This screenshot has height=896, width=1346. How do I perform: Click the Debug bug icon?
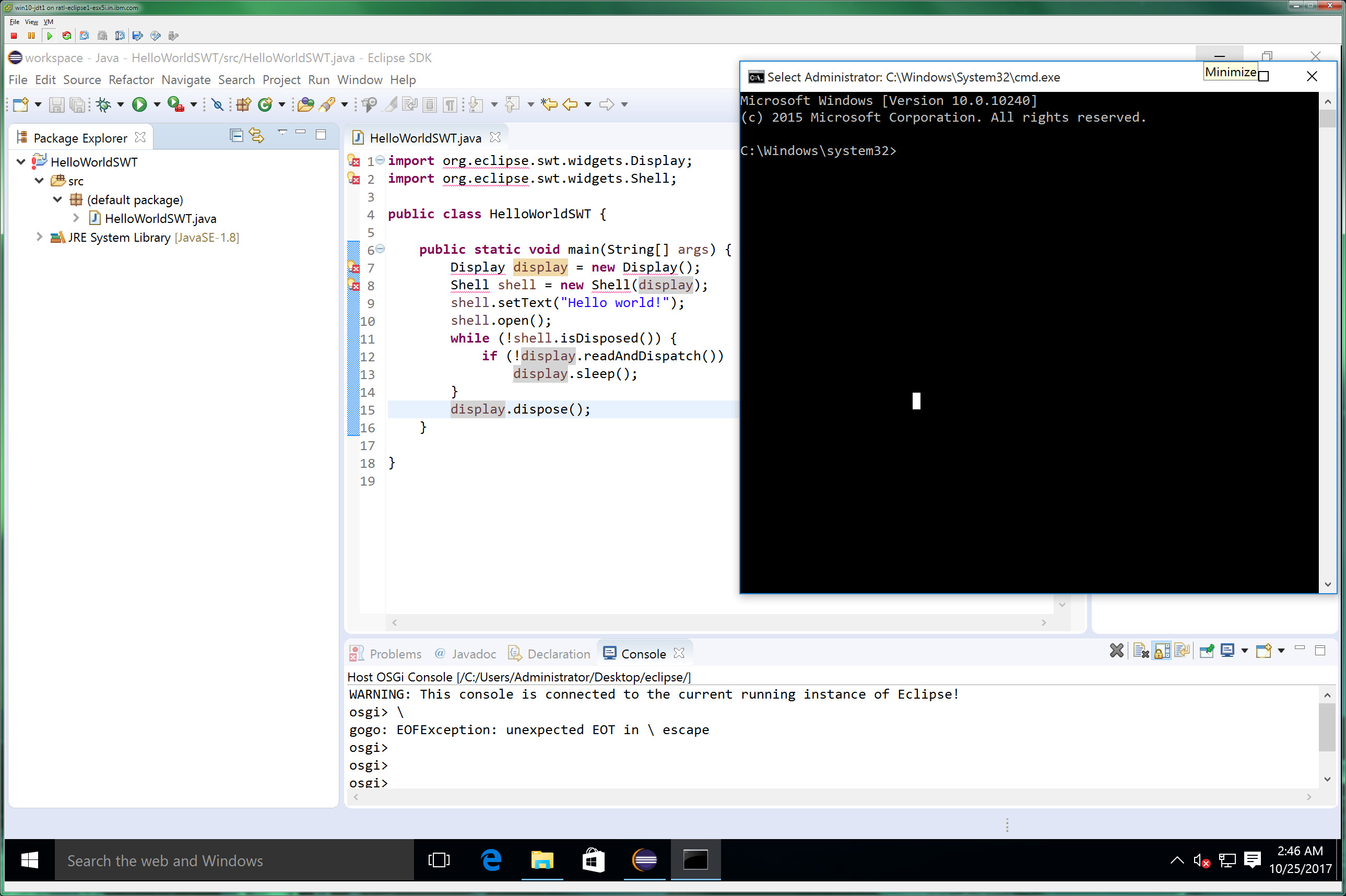(x=103, y=104)
